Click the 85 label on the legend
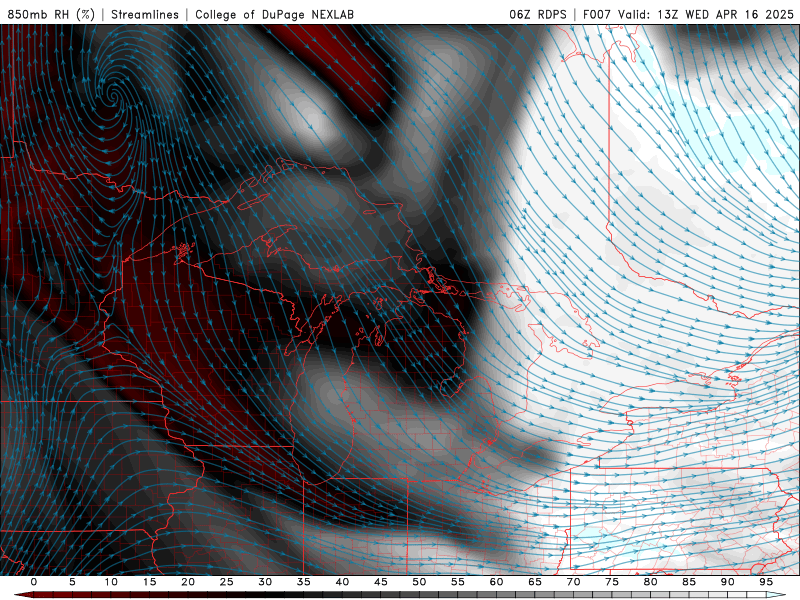Viewport: 800px width, 600px height. click(689, 582)
